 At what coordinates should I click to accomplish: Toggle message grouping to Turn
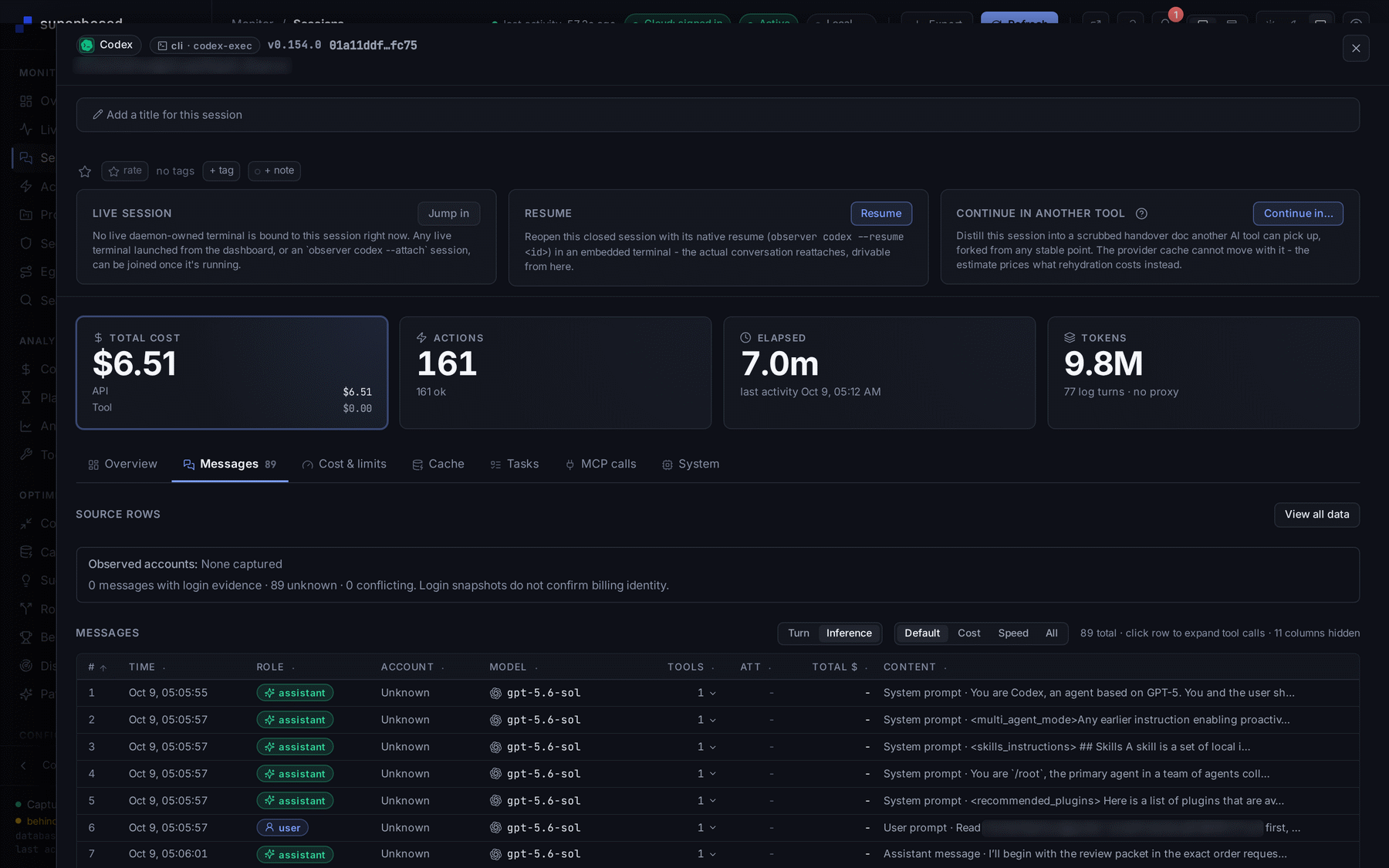799,633
